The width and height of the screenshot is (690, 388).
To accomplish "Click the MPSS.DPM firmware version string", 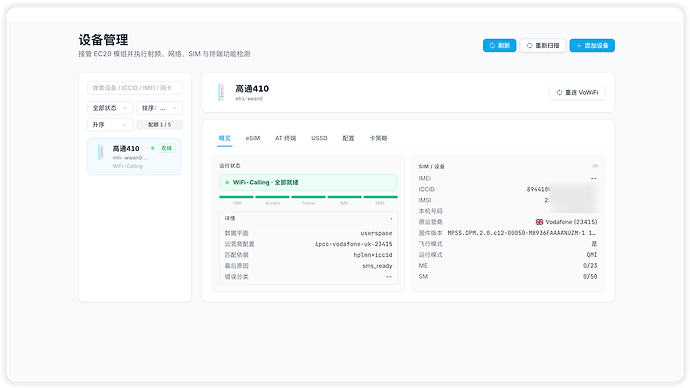I will 521,233.
